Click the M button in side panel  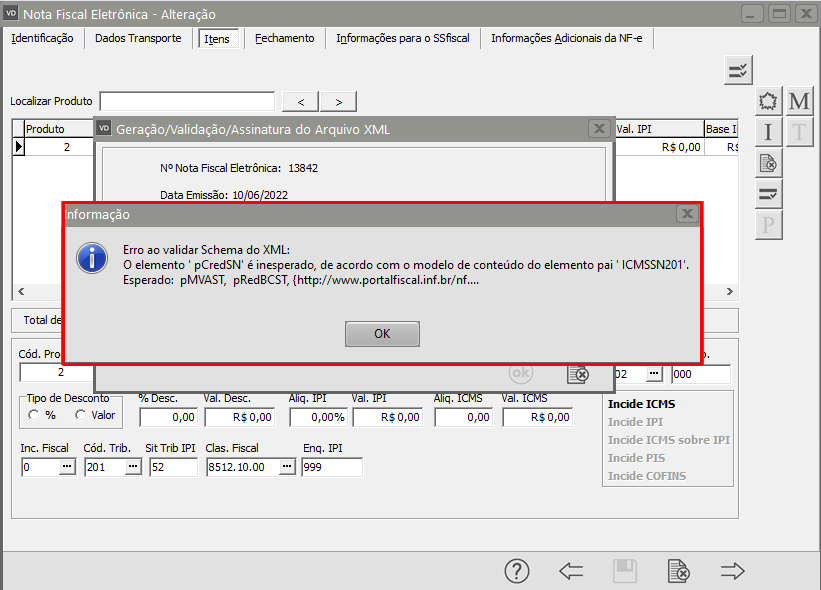(799, 101)
